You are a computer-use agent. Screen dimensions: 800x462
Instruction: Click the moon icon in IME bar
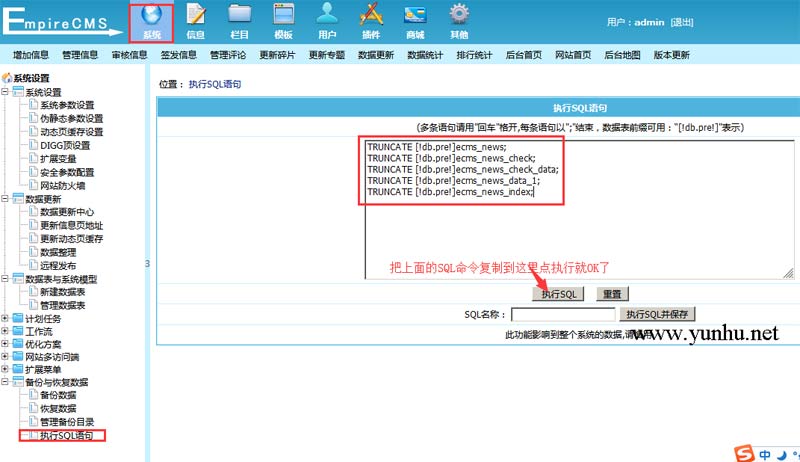click(x=782, y=454)
